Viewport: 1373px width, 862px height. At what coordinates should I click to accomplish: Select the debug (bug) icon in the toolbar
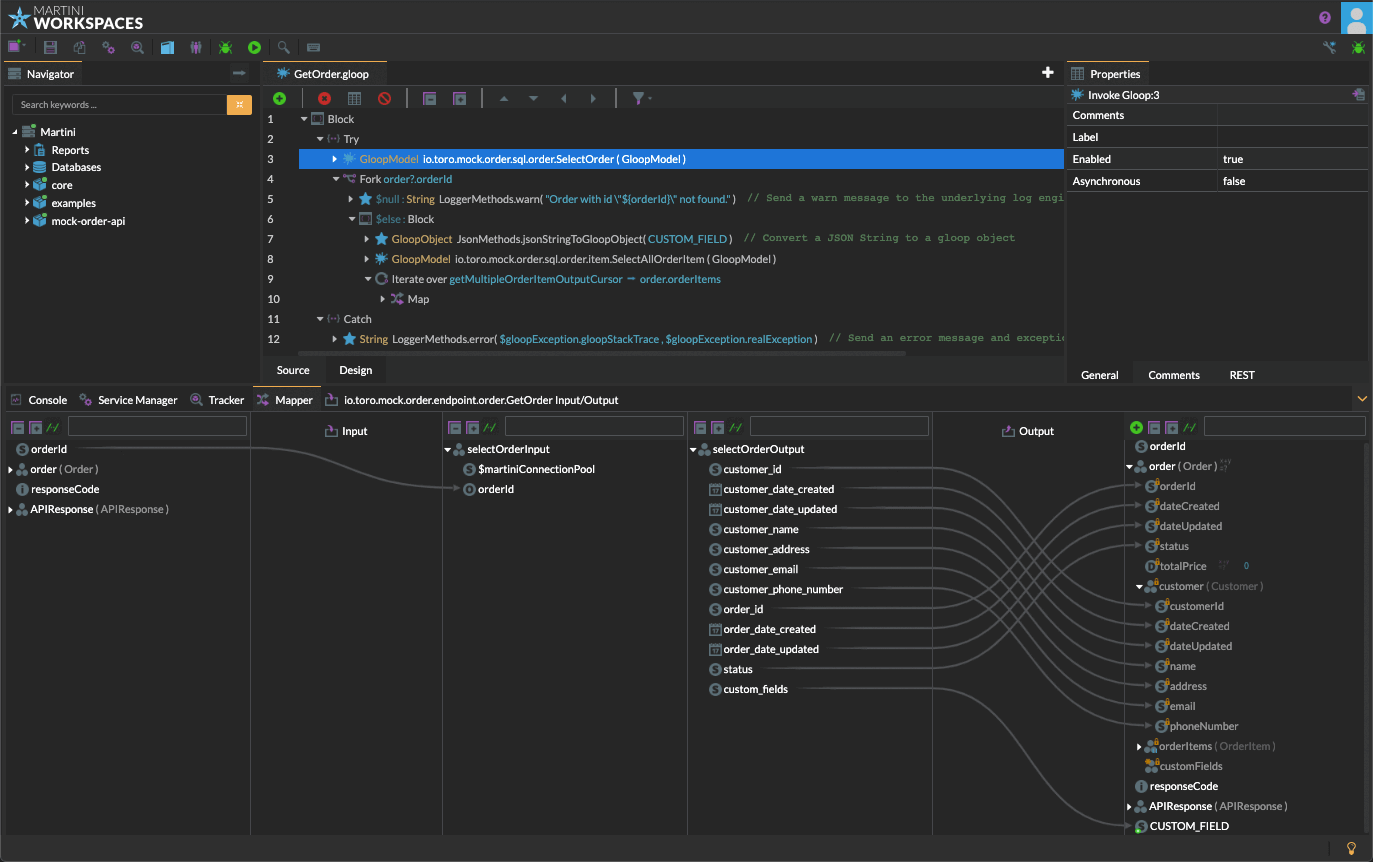click(x=226, y=47)
